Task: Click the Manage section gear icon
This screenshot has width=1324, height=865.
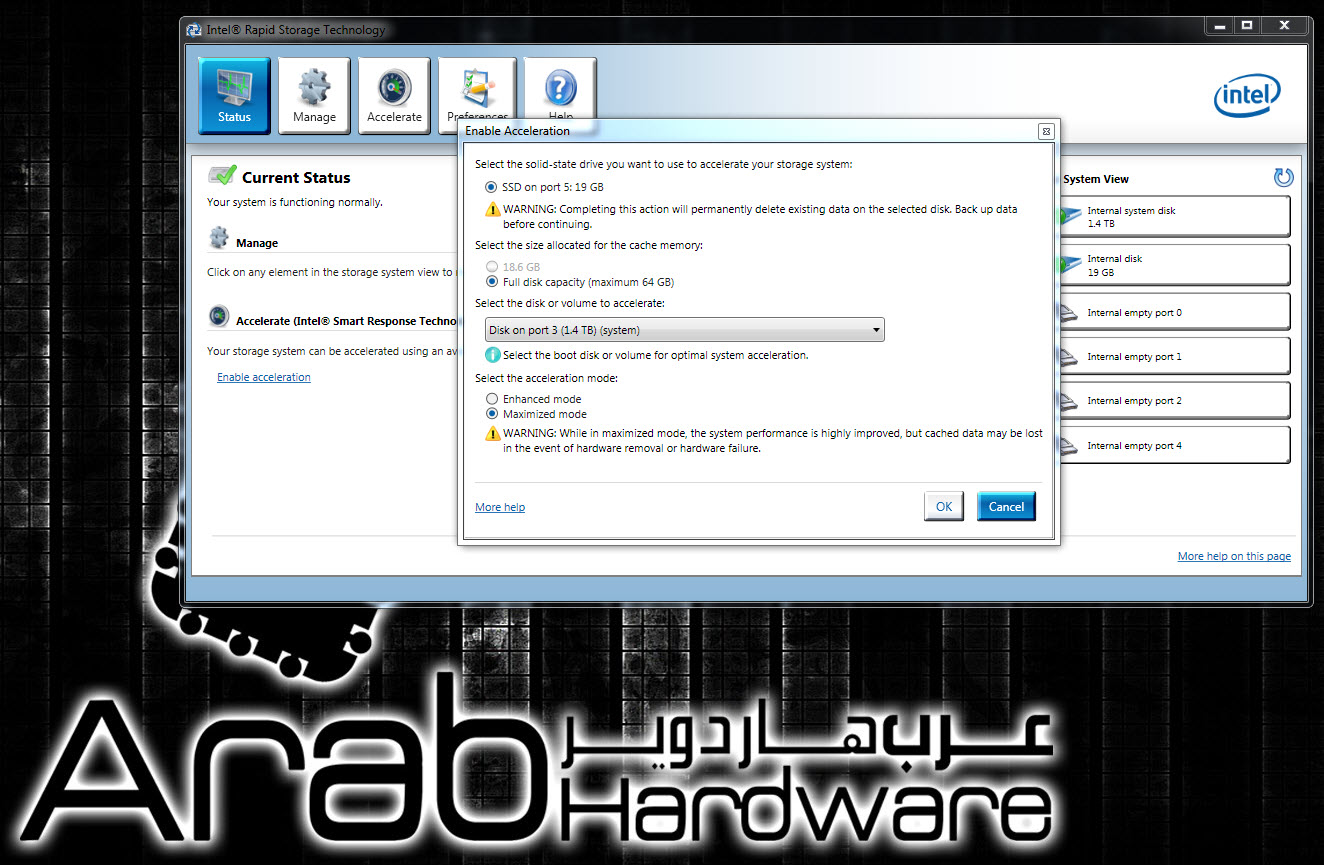Action: coord(219,238)
